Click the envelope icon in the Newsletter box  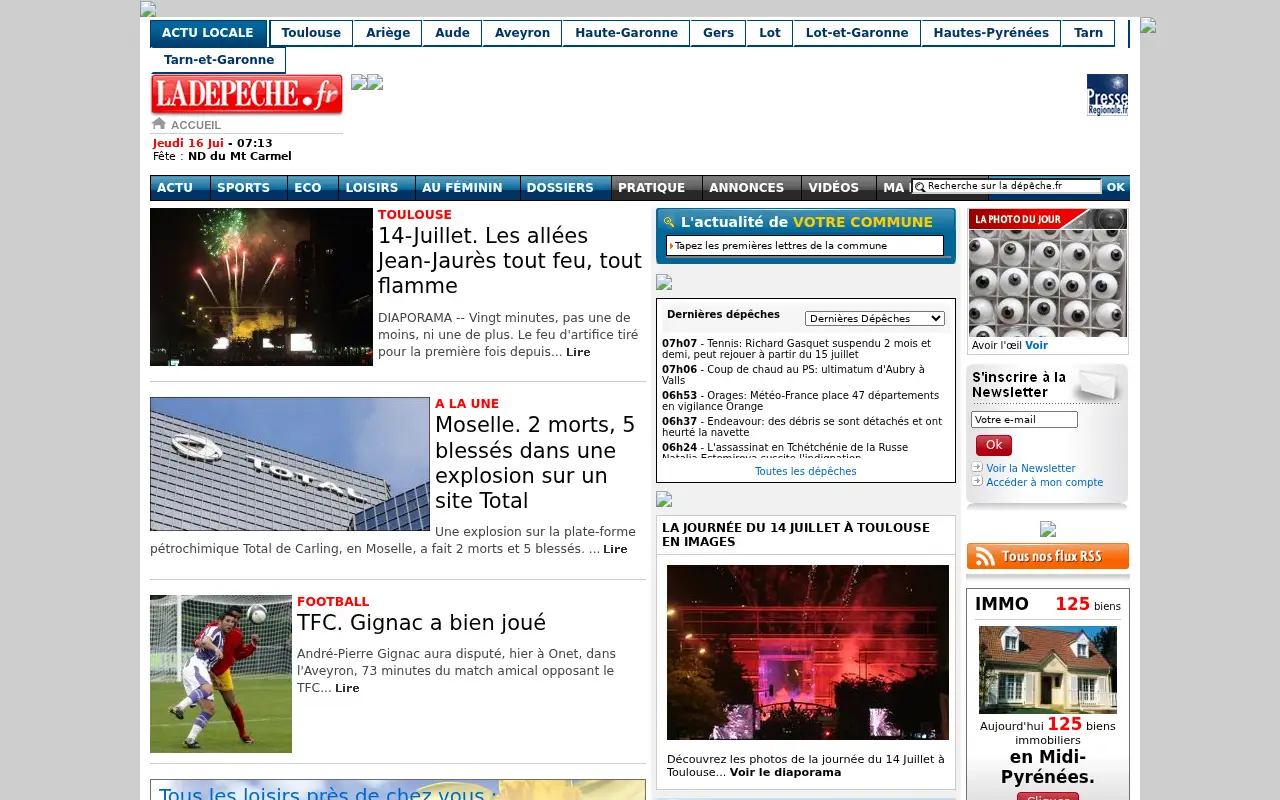pos(1096,385)
